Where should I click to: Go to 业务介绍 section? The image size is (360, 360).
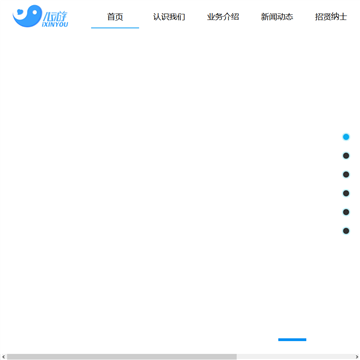click(223, 17)
